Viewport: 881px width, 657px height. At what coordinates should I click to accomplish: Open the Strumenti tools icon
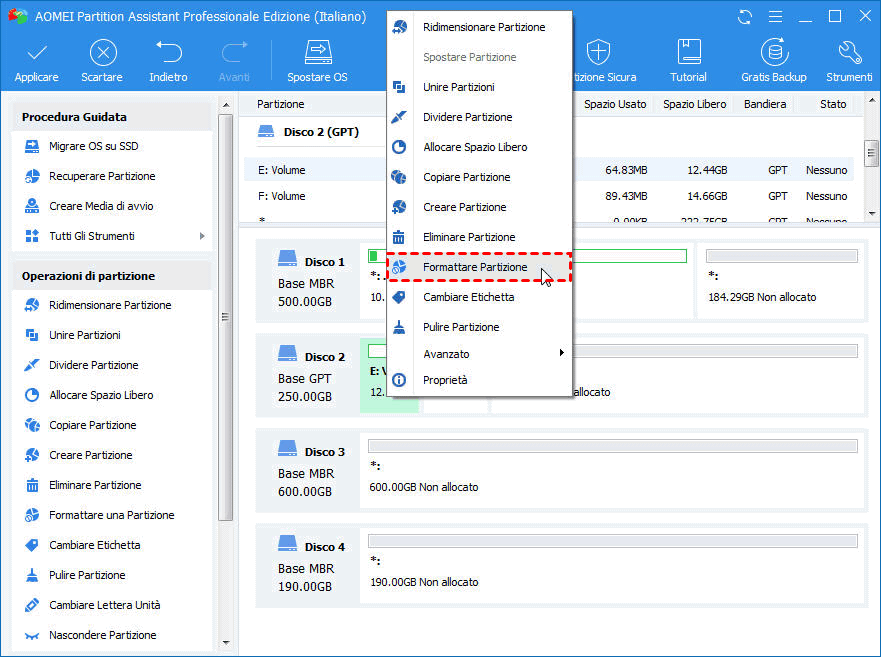pos(848,60)
